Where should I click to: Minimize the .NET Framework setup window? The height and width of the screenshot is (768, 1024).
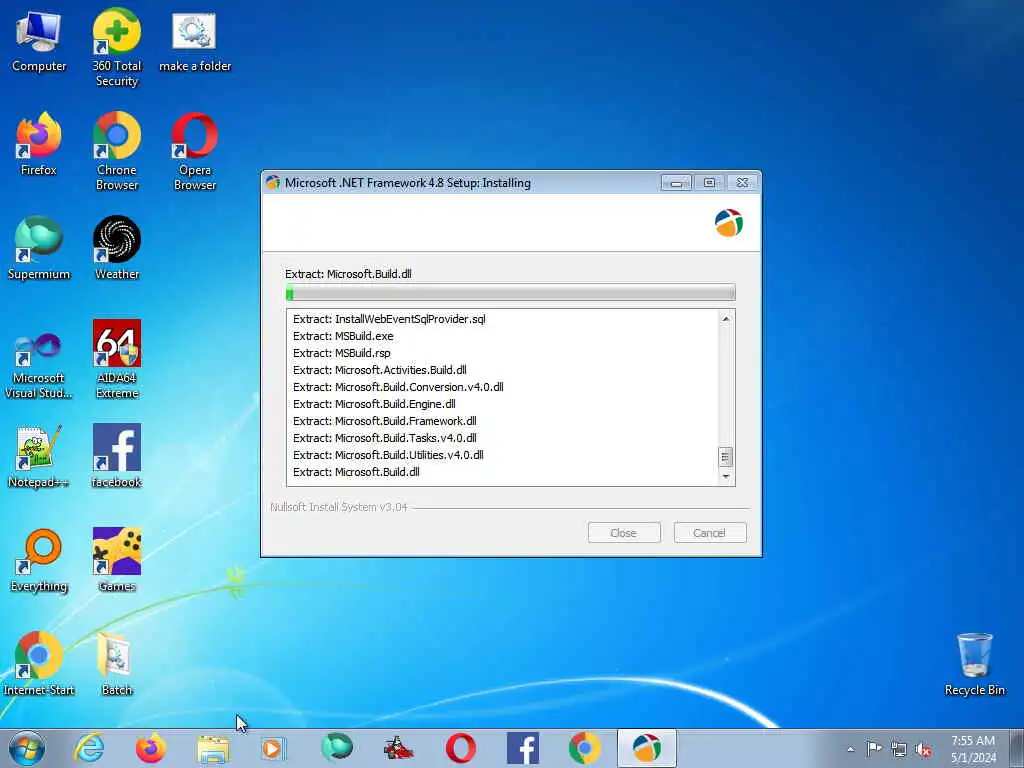coord(677,183)
